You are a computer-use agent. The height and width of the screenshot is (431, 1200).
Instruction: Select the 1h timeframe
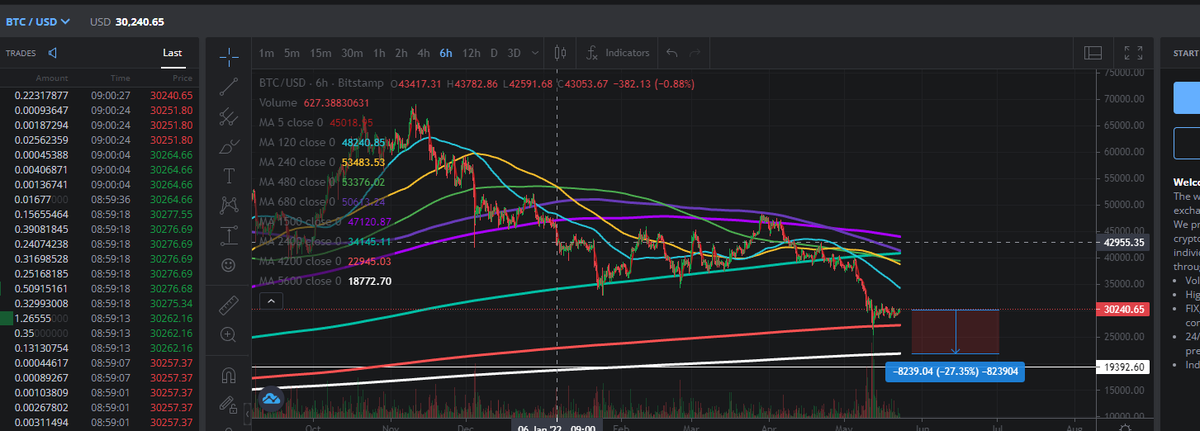click(x=379, y=53)
